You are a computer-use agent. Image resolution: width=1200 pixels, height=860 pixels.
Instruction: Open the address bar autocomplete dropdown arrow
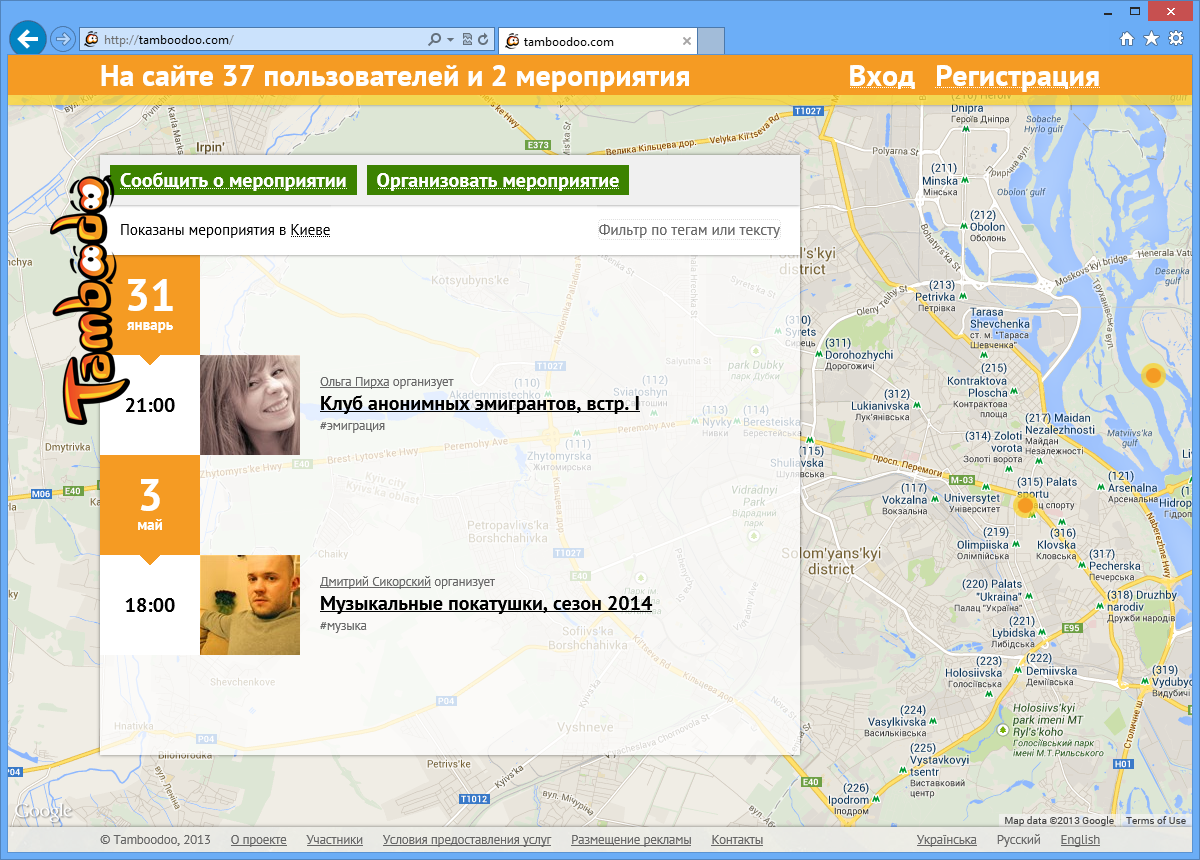tap(451, 40)
